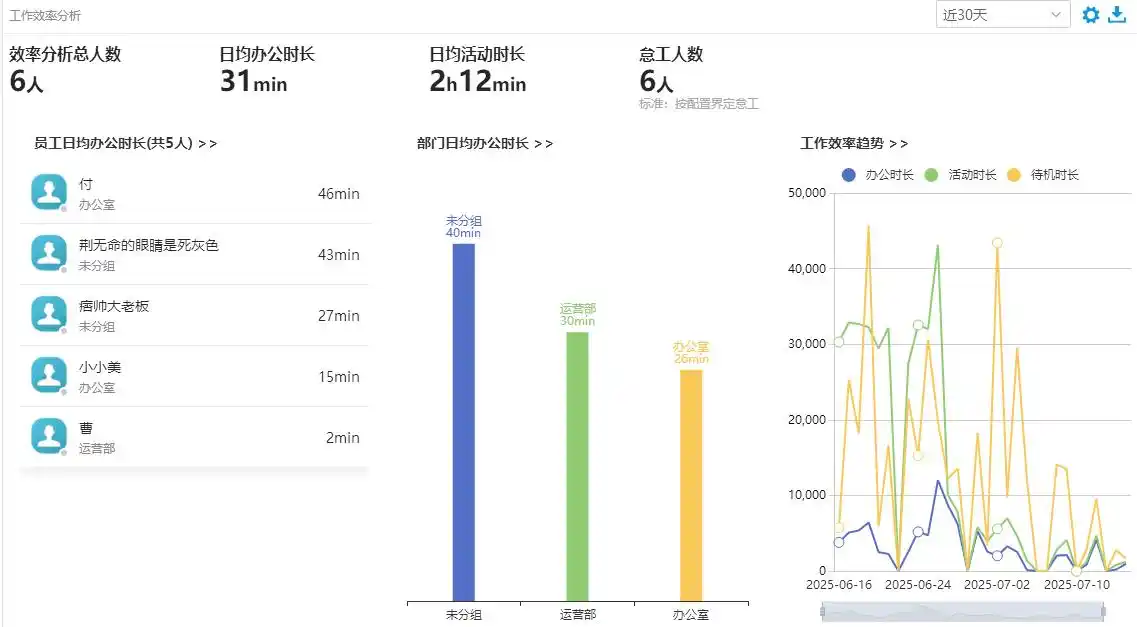Select the 43min duration value

(x=339, y=254)
